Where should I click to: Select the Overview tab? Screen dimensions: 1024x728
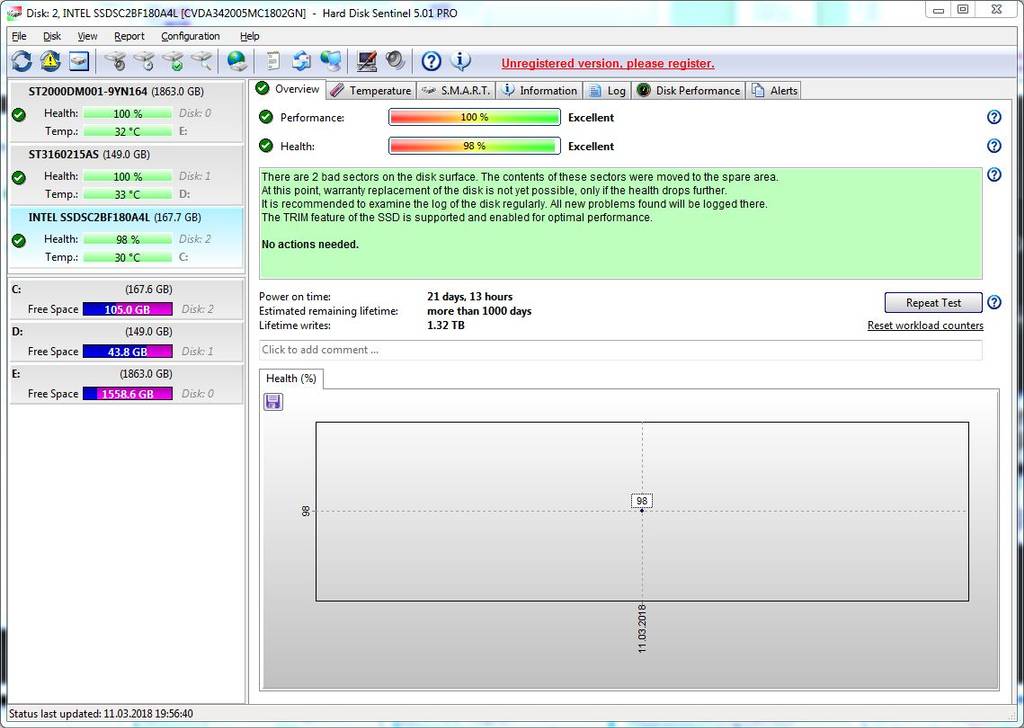[x=288, y=89]
